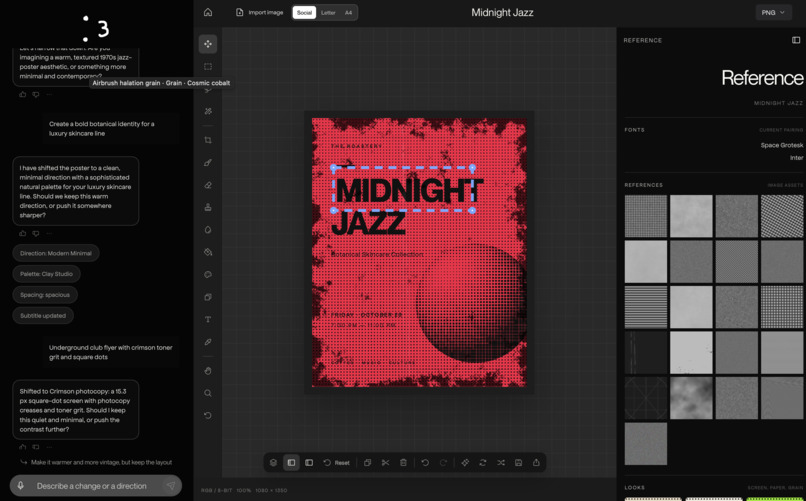Select the Stamp tool
This screenshot has width=806, height=501.
[x=208, y=207]
